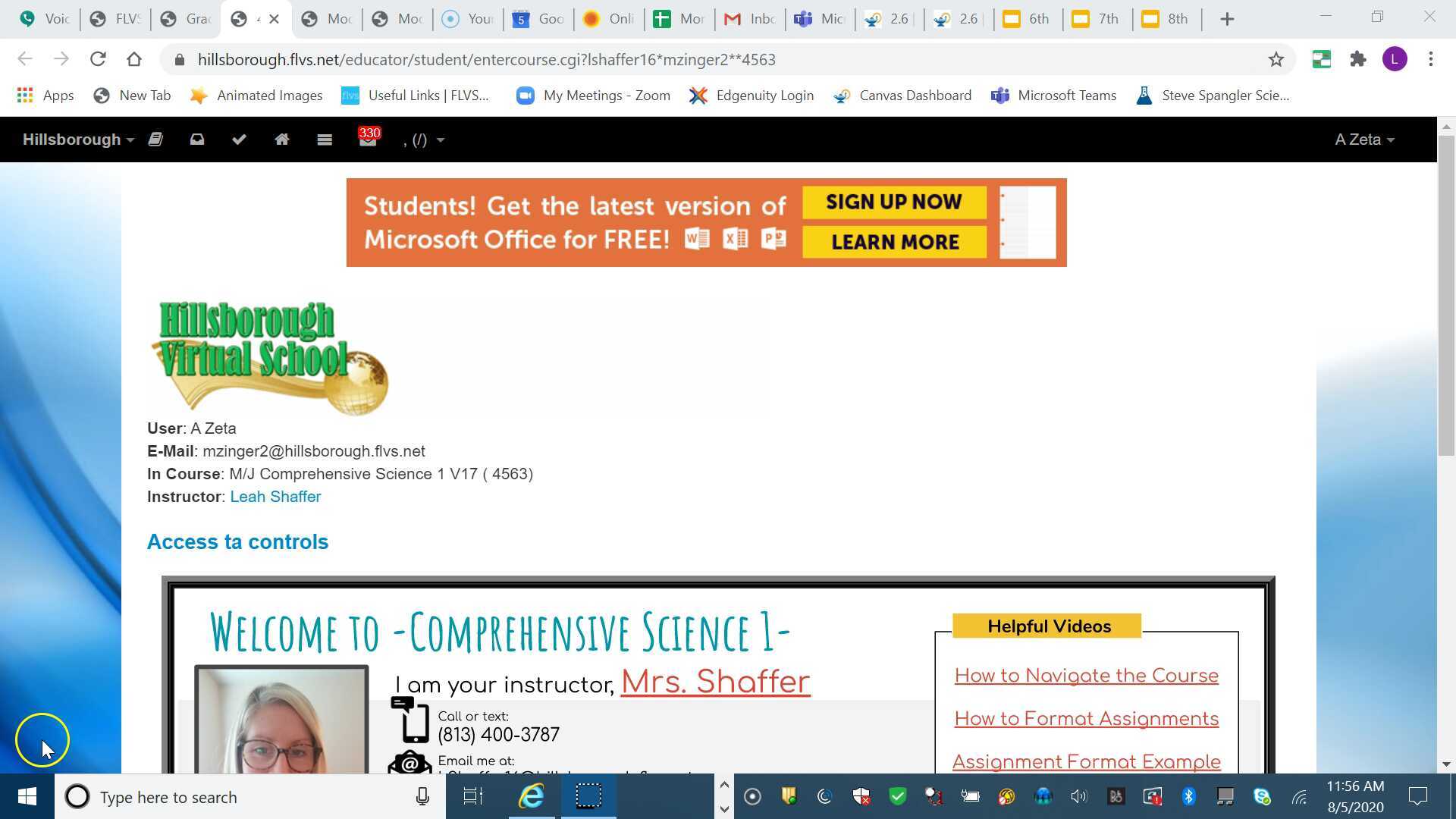Open the Canvas Dashboard bookmark

point(902,96)
